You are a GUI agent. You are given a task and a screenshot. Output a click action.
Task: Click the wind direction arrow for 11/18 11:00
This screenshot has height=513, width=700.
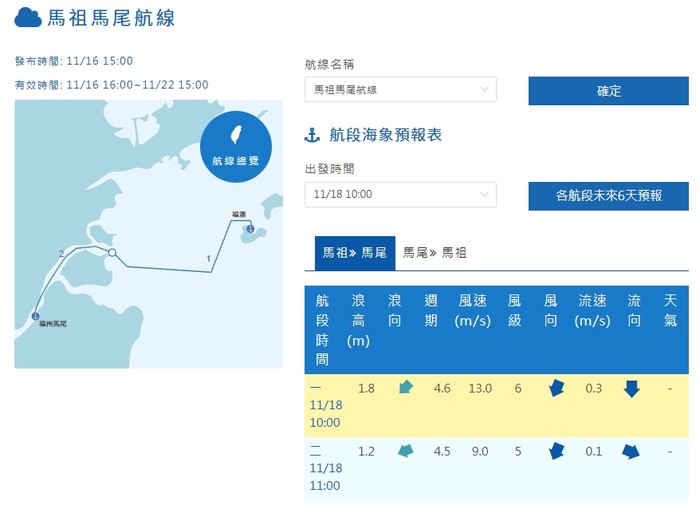pyautogui.click(x=557, y=451)
